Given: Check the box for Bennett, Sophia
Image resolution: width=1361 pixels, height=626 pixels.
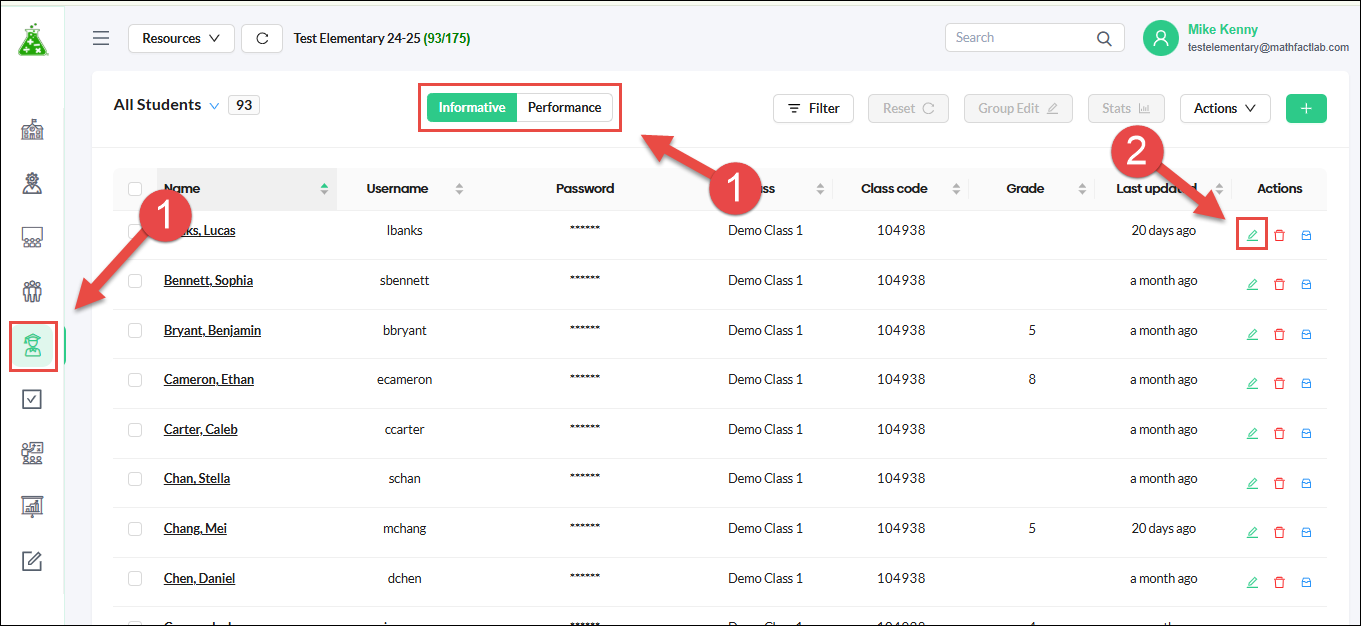Looking at the screenshot, I should tap(135, 281).
